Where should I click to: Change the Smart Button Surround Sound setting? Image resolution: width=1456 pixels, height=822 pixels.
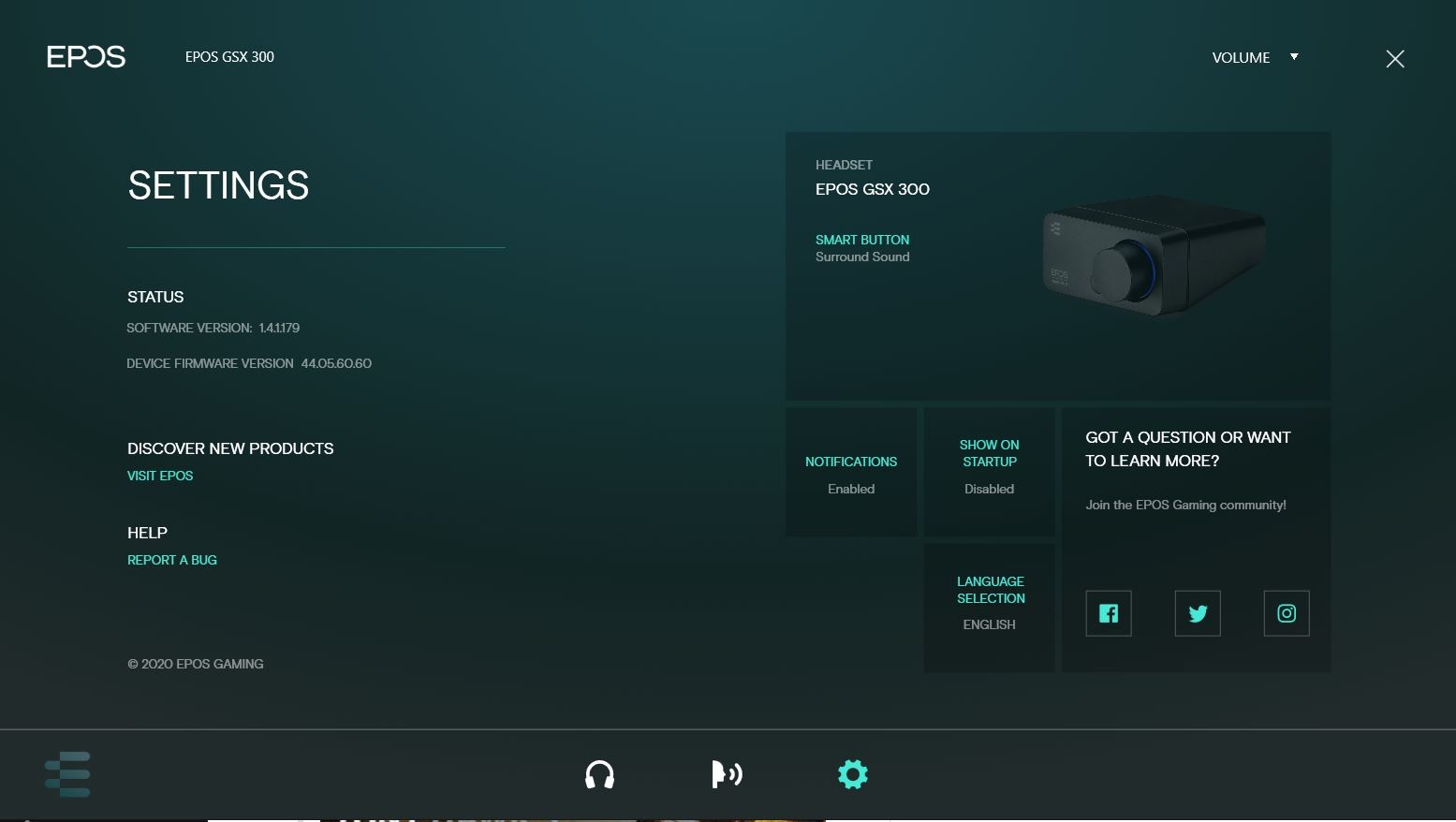pyautogui.click(x=862, y=248)
